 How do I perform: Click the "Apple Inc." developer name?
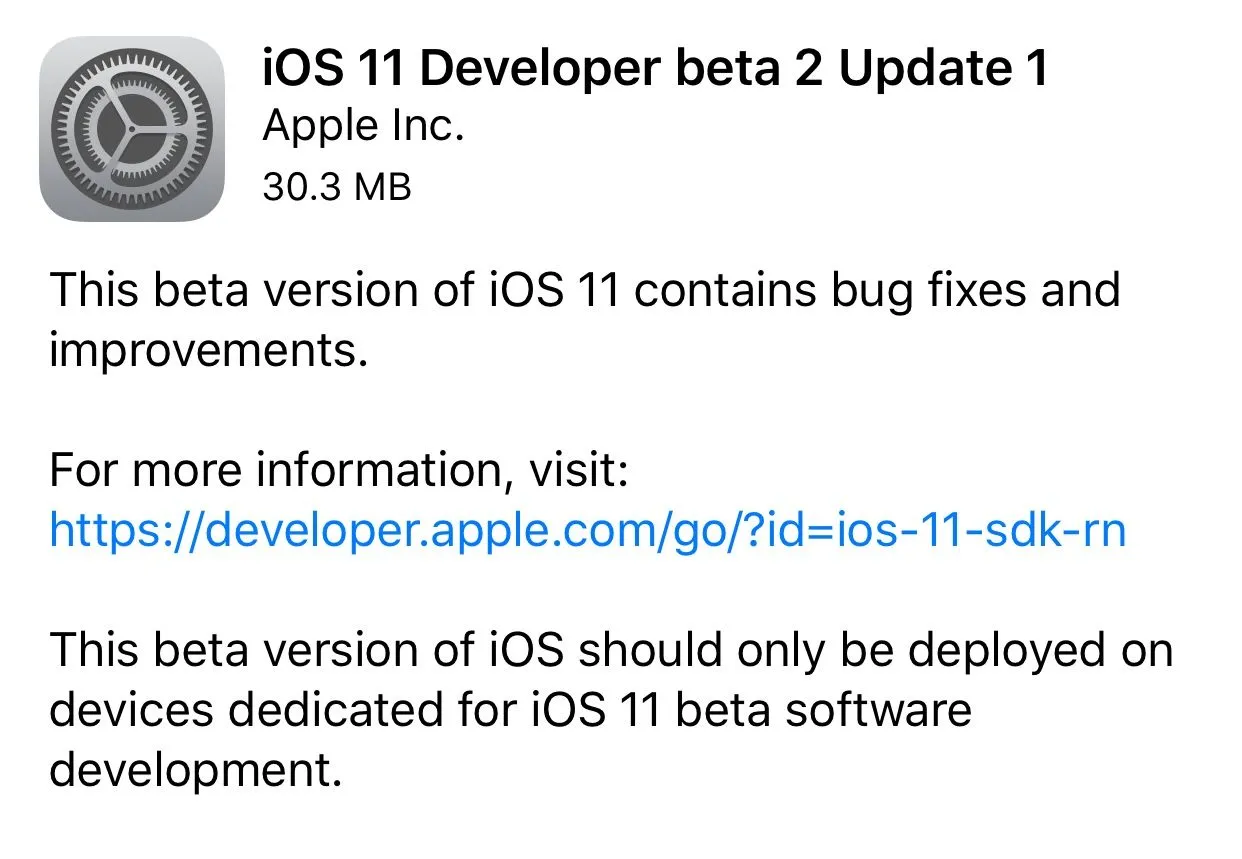pos(364,127)
